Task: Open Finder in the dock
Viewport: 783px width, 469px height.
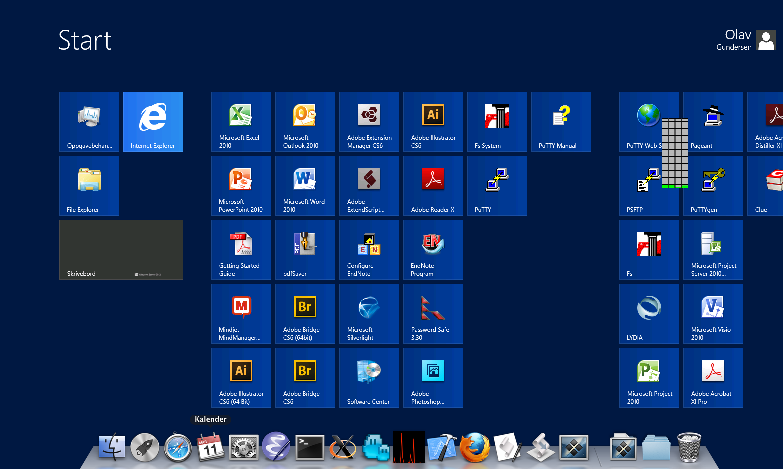Action: click(112, 447)
